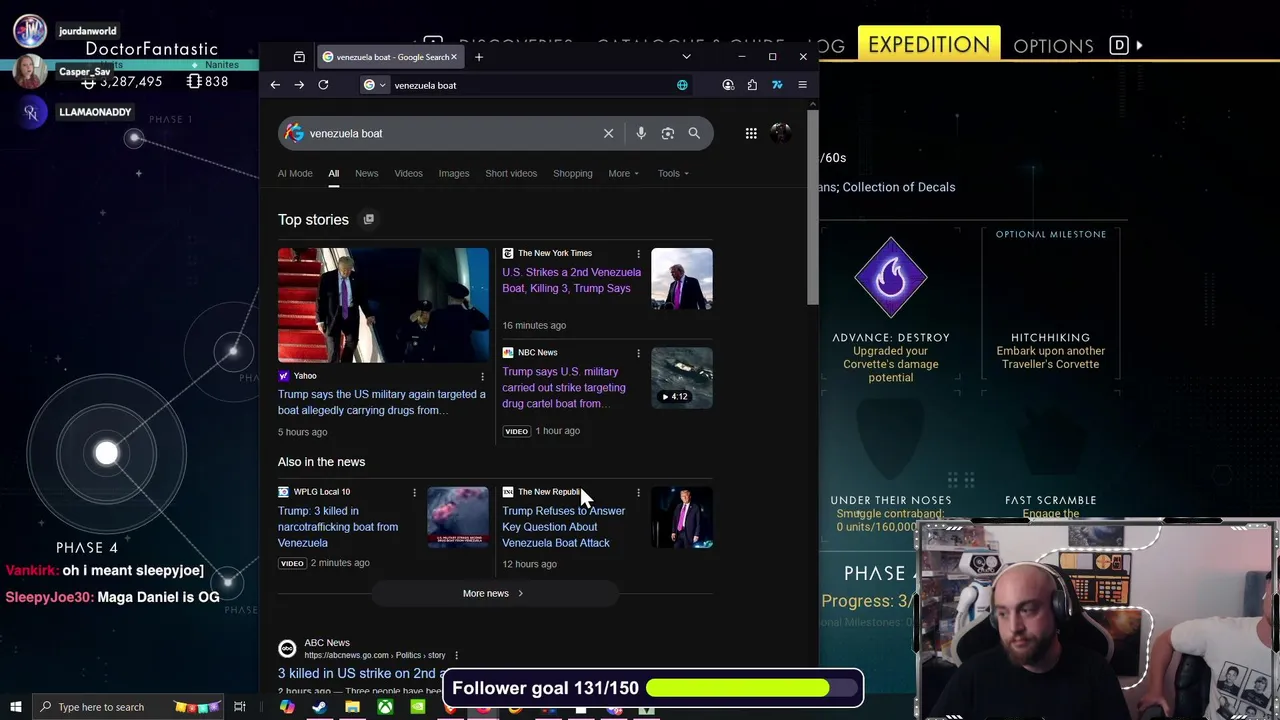Close the venezuela boat tab
The image size is (1280, 720).
453,57
